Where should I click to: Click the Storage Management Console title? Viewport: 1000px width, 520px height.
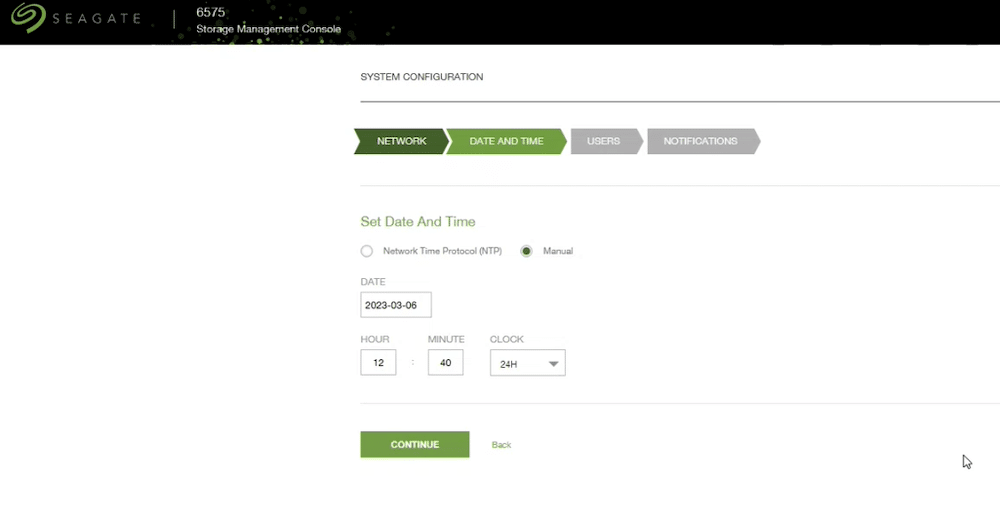(268, 29)
